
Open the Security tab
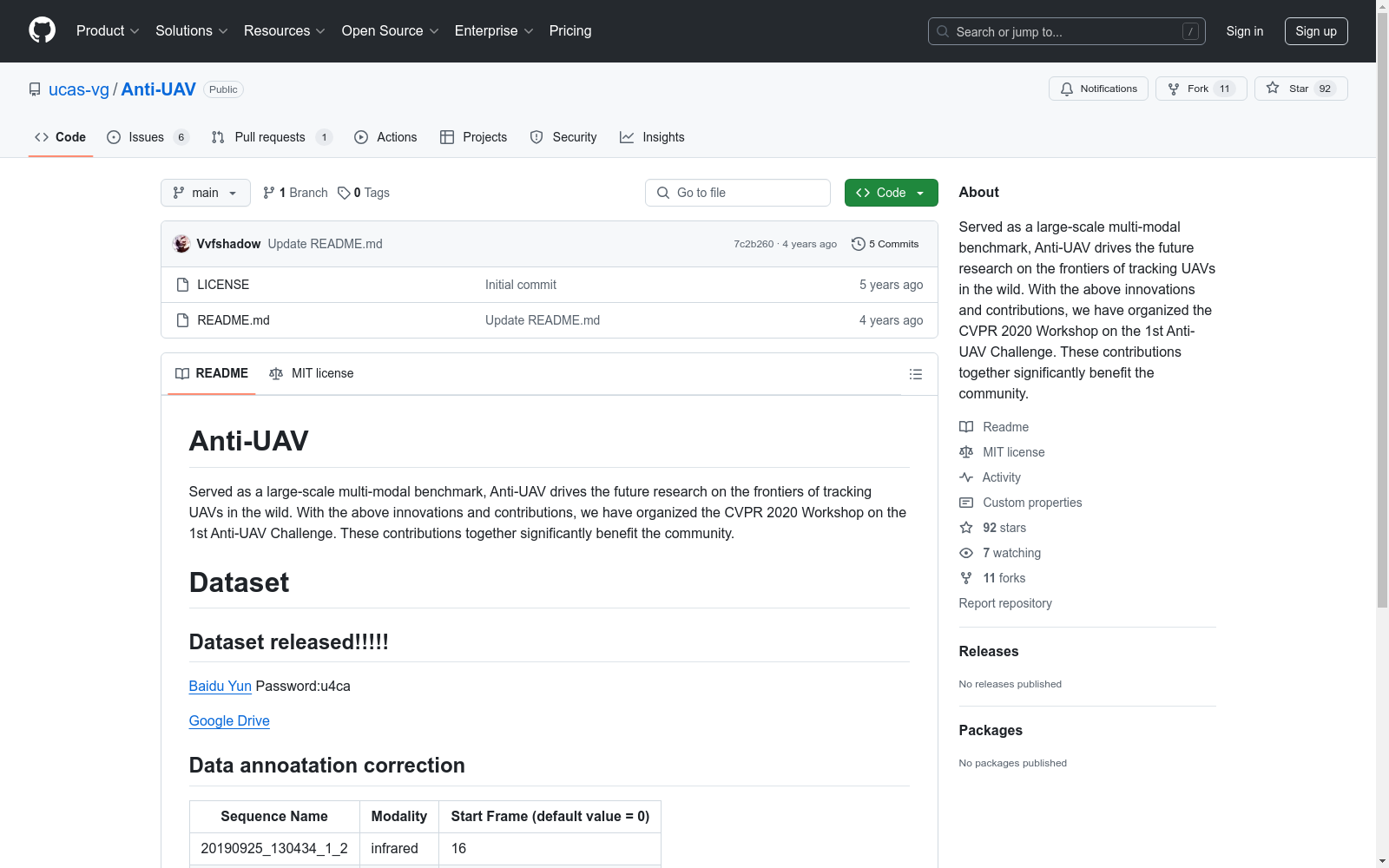pos(563,137)
